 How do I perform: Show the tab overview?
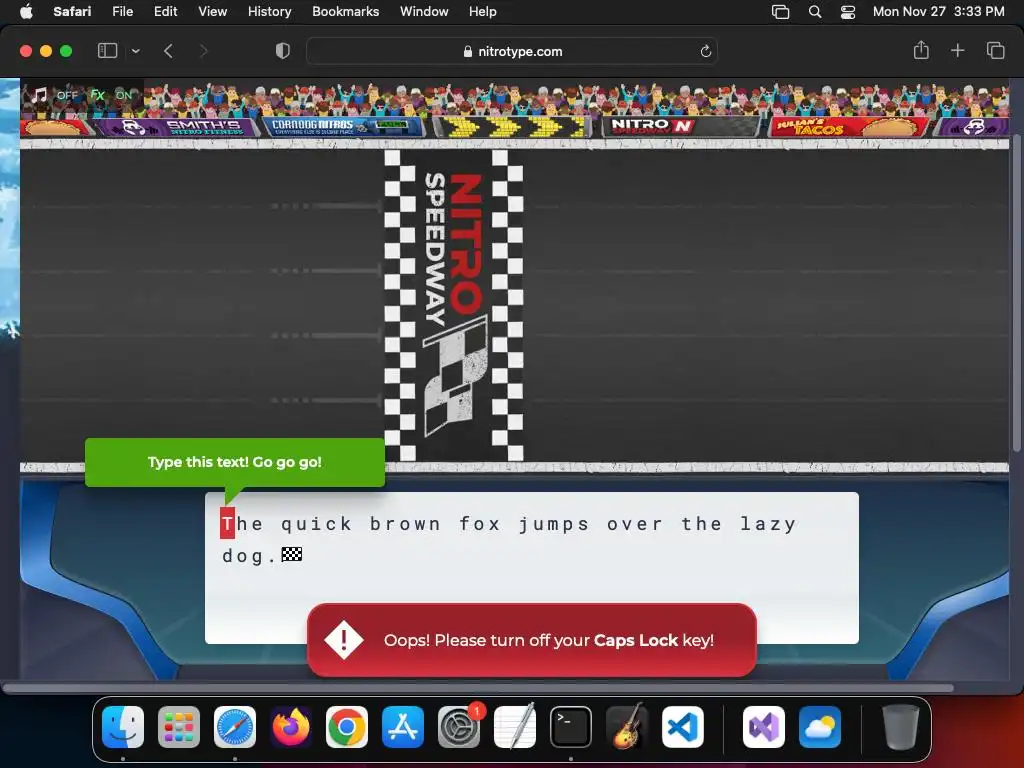[995, 50]
